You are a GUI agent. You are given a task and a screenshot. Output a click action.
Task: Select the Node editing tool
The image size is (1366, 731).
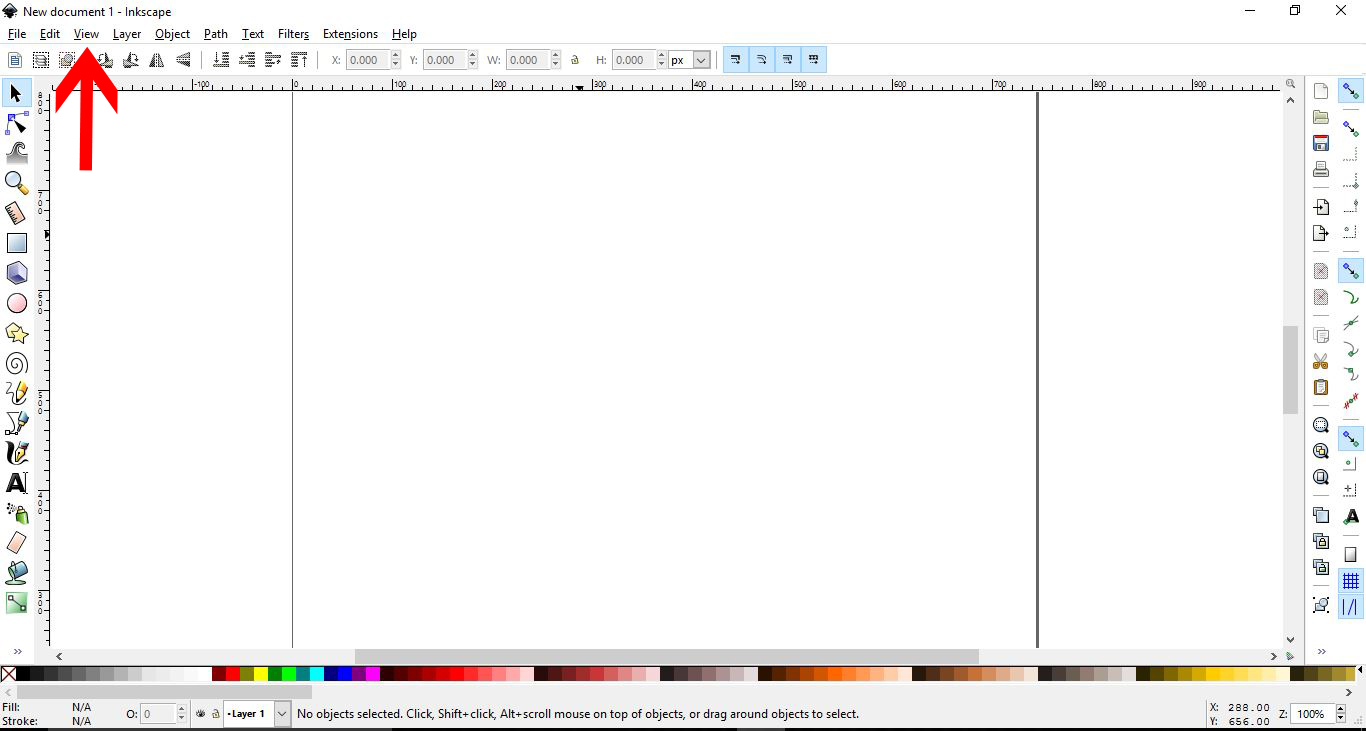pos(16,123)
